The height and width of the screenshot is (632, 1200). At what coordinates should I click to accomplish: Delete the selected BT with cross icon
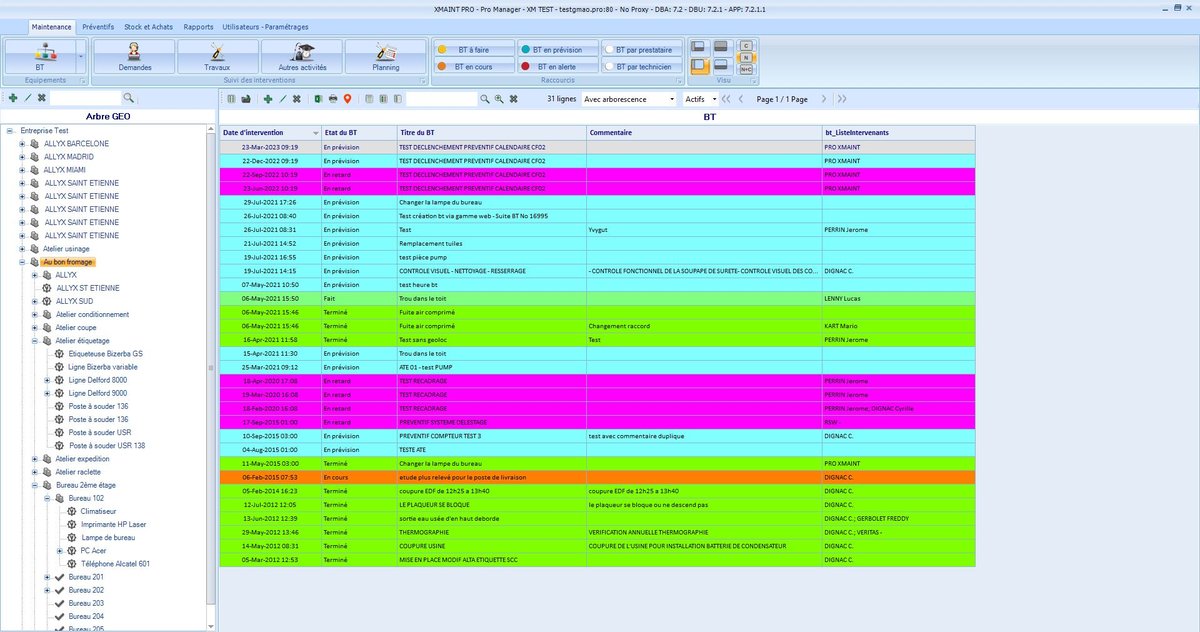(297, 99)
